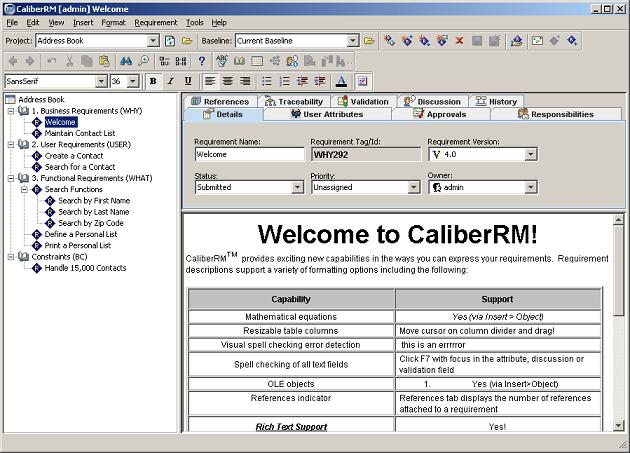Select Maintain Contact List requirement
The height and width of the screenshot is (453, 630).
[80, 133]
